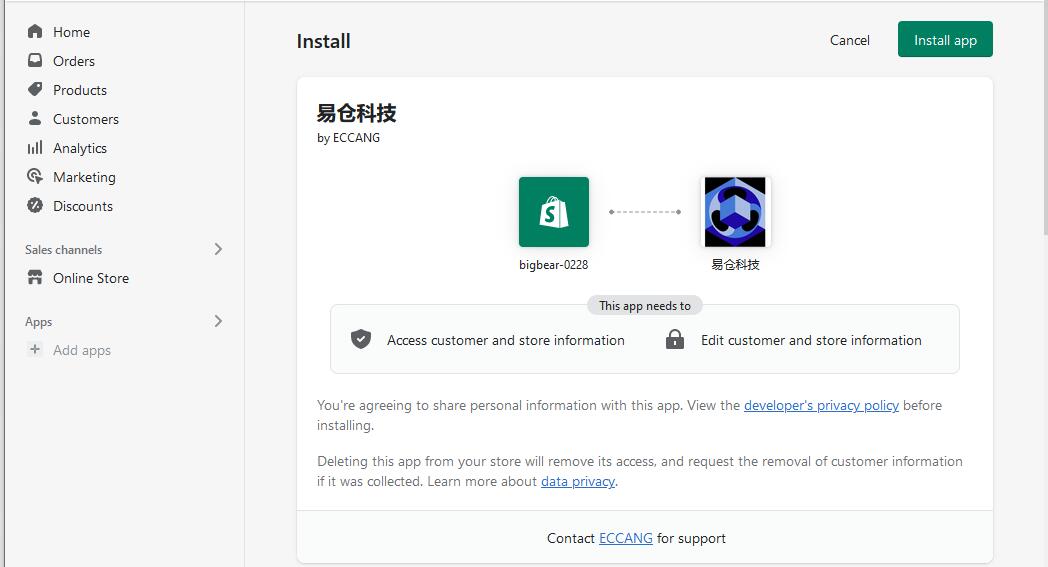Image resolution: width=1048 pixels, height=567 pixels.
Task: Click the Orders inbox icon
Action: click(35, 60)
